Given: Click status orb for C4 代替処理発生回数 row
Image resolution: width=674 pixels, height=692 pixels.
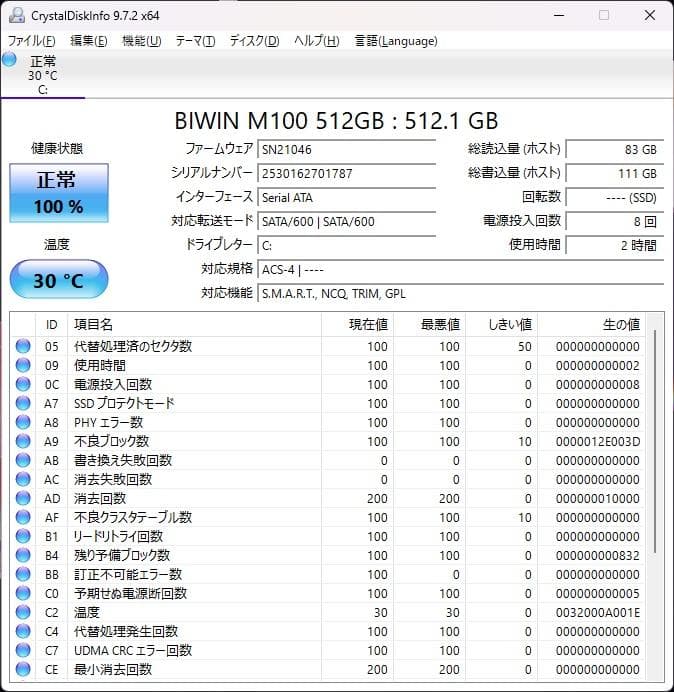Looking at the screenshot, I should 23,631.
